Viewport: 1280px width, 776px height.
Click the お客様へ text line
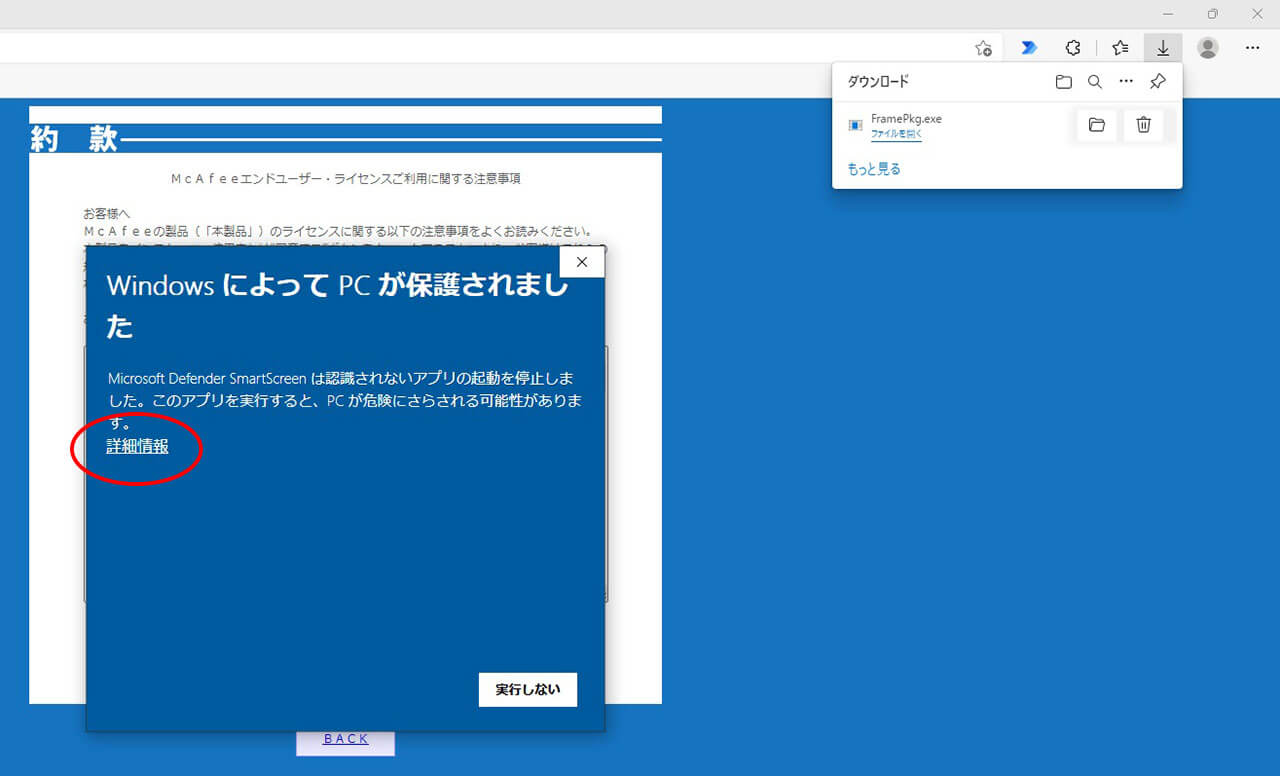pyautogui.click(x=107, y=214)
